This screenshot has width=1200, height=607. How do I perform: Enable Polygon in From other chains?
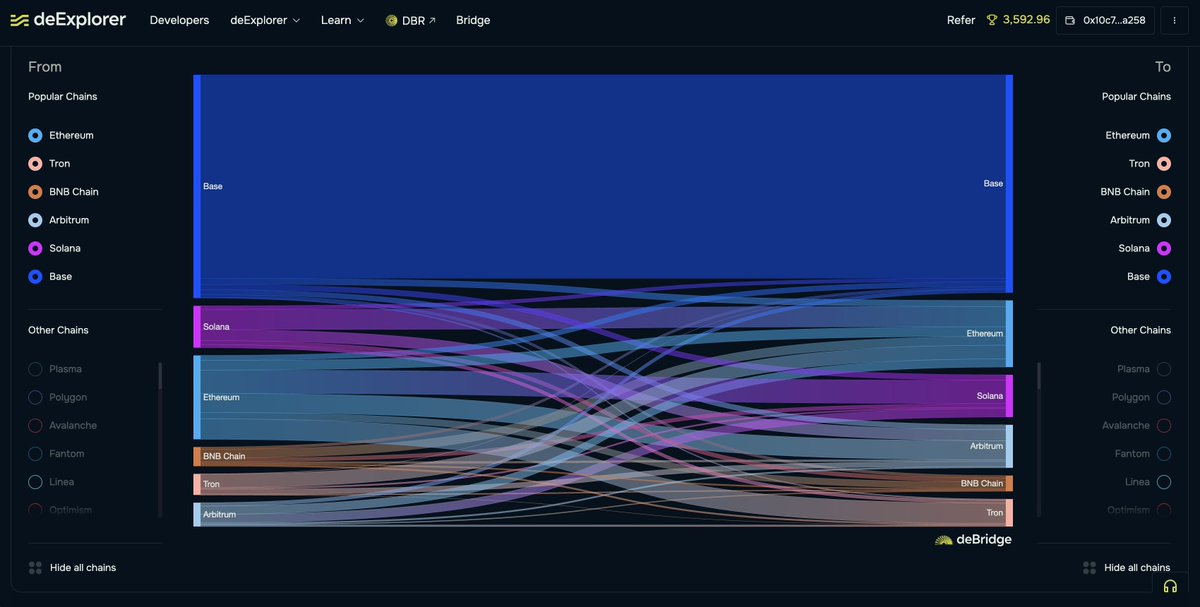click(x=35, y=397)
